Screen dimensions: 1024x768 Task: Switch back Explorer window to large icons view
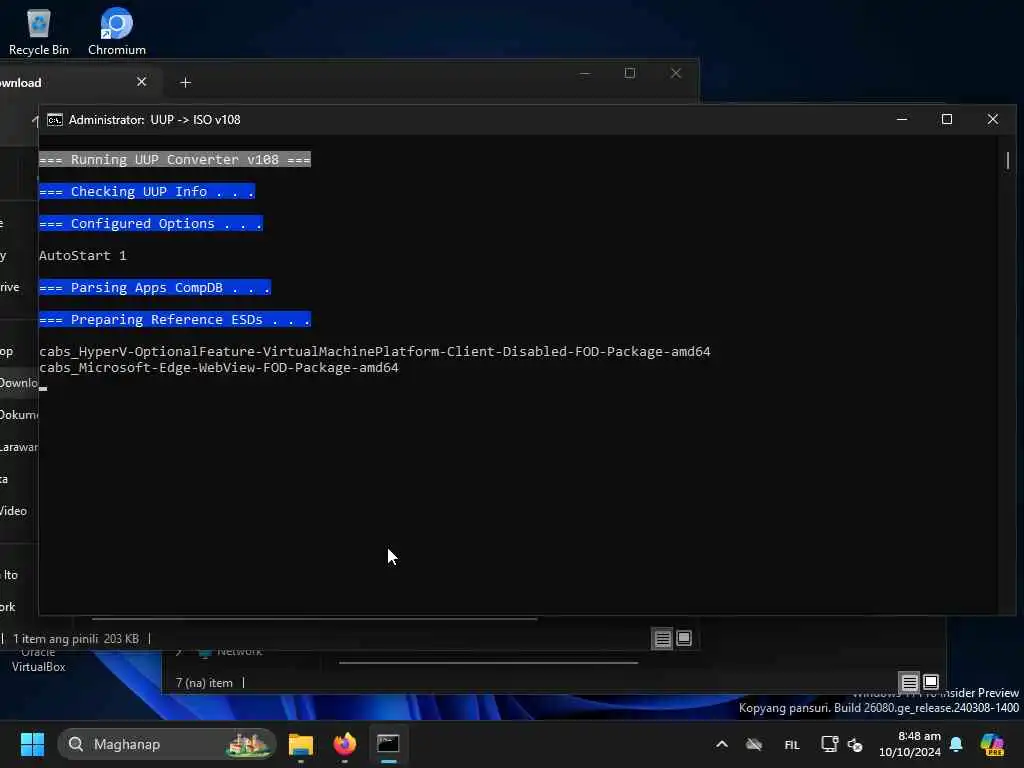click(x=931, y=682)
